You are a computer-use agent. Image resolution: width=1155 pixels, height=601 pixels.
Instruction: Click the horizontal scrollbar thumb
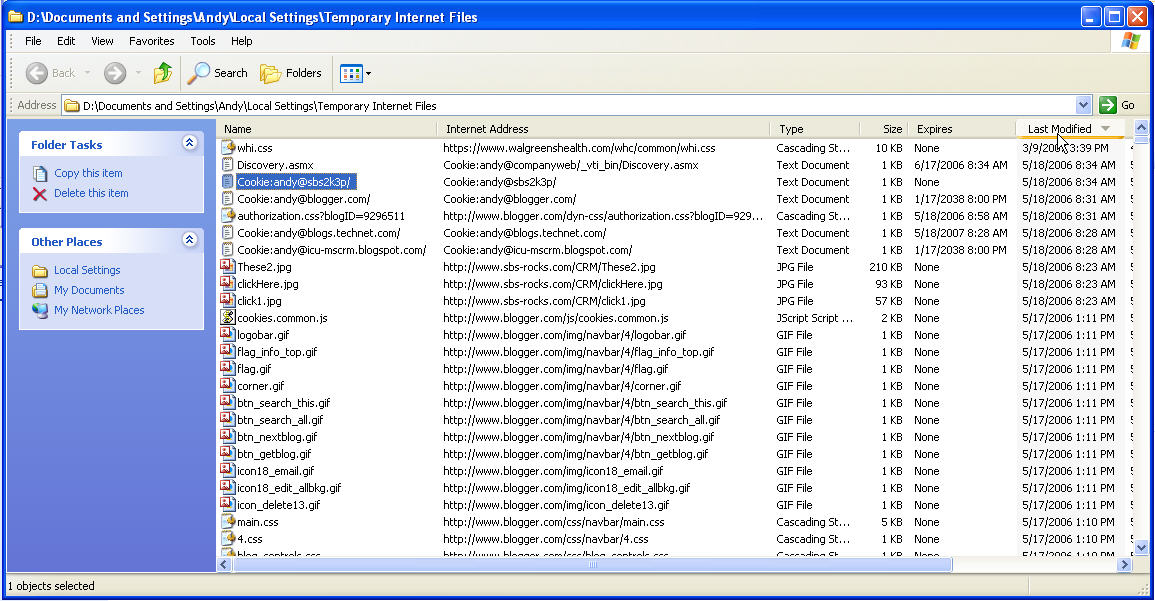click(x=592, y=565)
